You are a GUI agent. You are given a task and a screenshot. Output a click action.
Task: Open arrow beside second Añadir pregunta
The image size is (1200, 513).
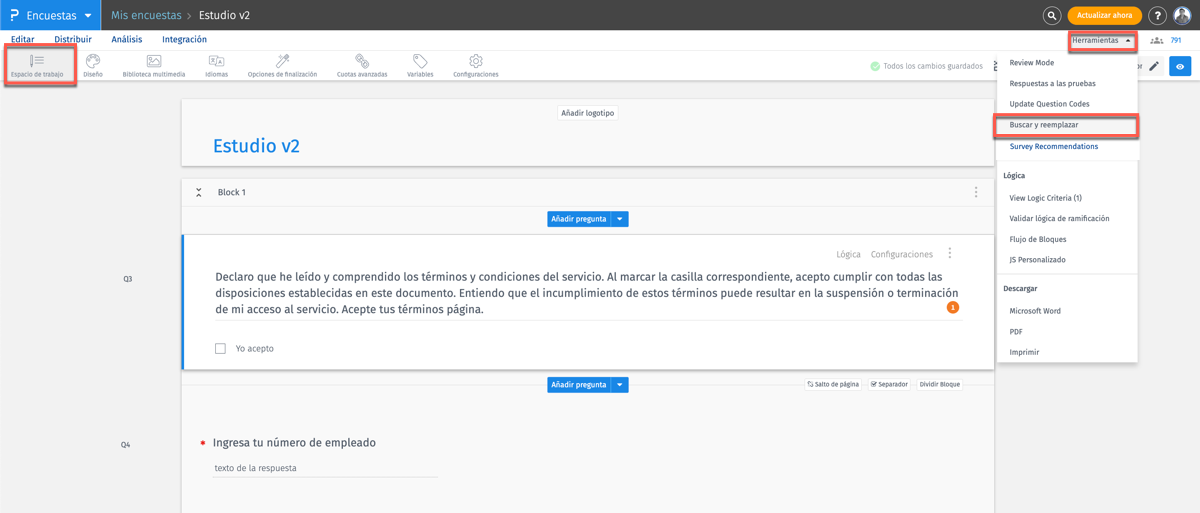coord(620,385)
